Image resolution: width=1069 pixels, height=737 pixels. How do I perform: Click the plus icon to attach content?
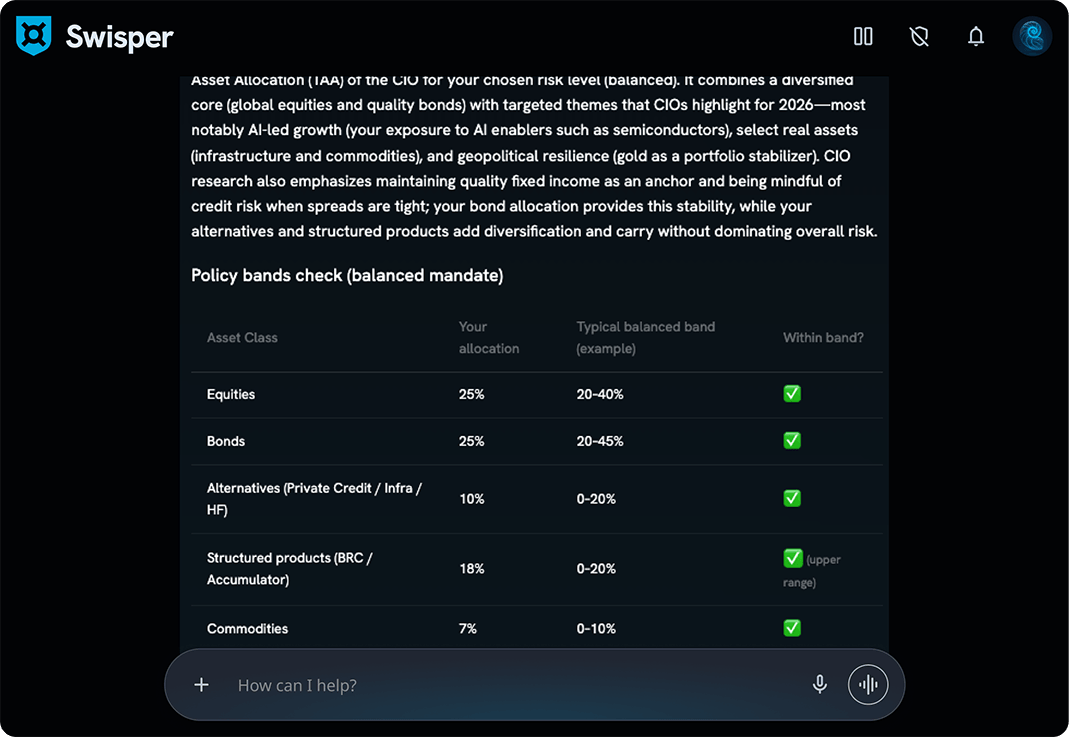tap(201, 684)
